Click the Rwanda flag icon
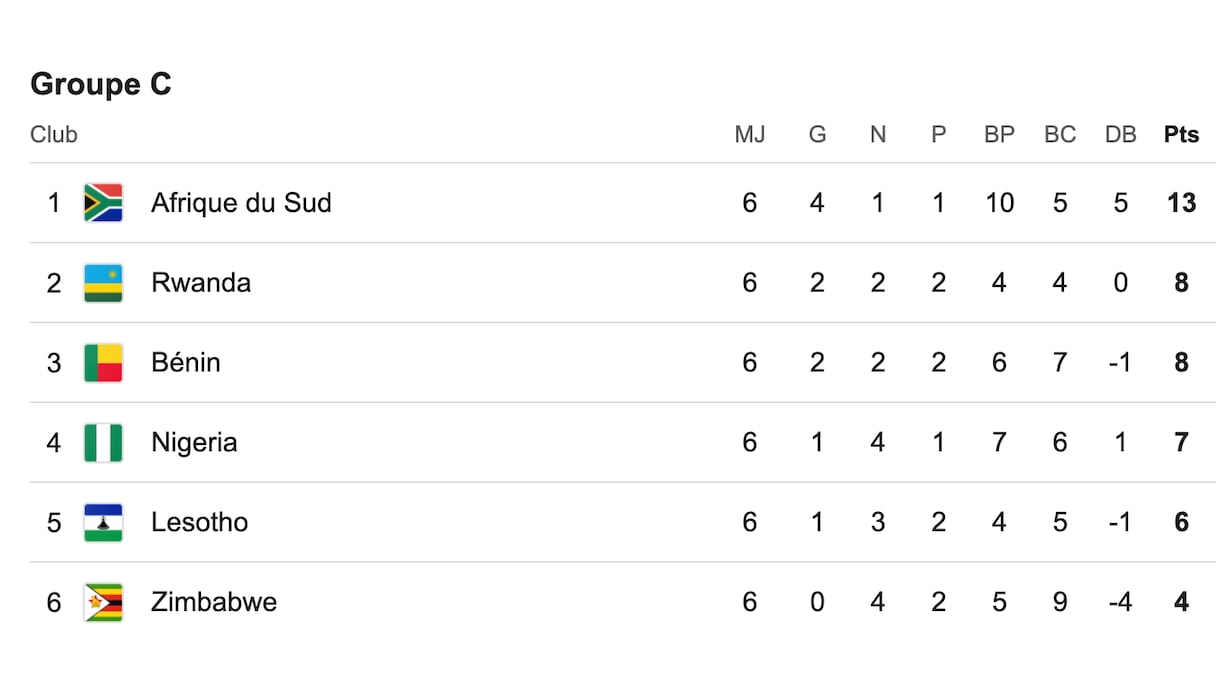Viewport: 1216px width, 684px height. click(x=103, y=283)
